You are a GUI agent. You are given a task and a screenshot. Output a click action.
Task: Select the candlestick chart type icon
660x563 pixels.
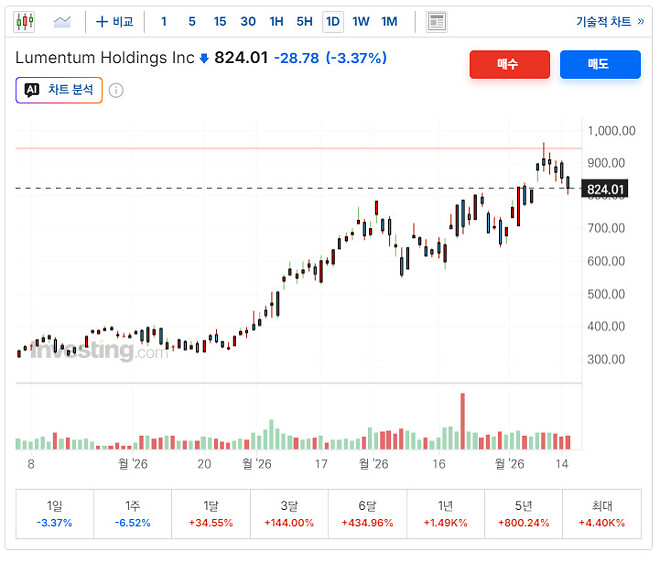(x=24, y=21)
